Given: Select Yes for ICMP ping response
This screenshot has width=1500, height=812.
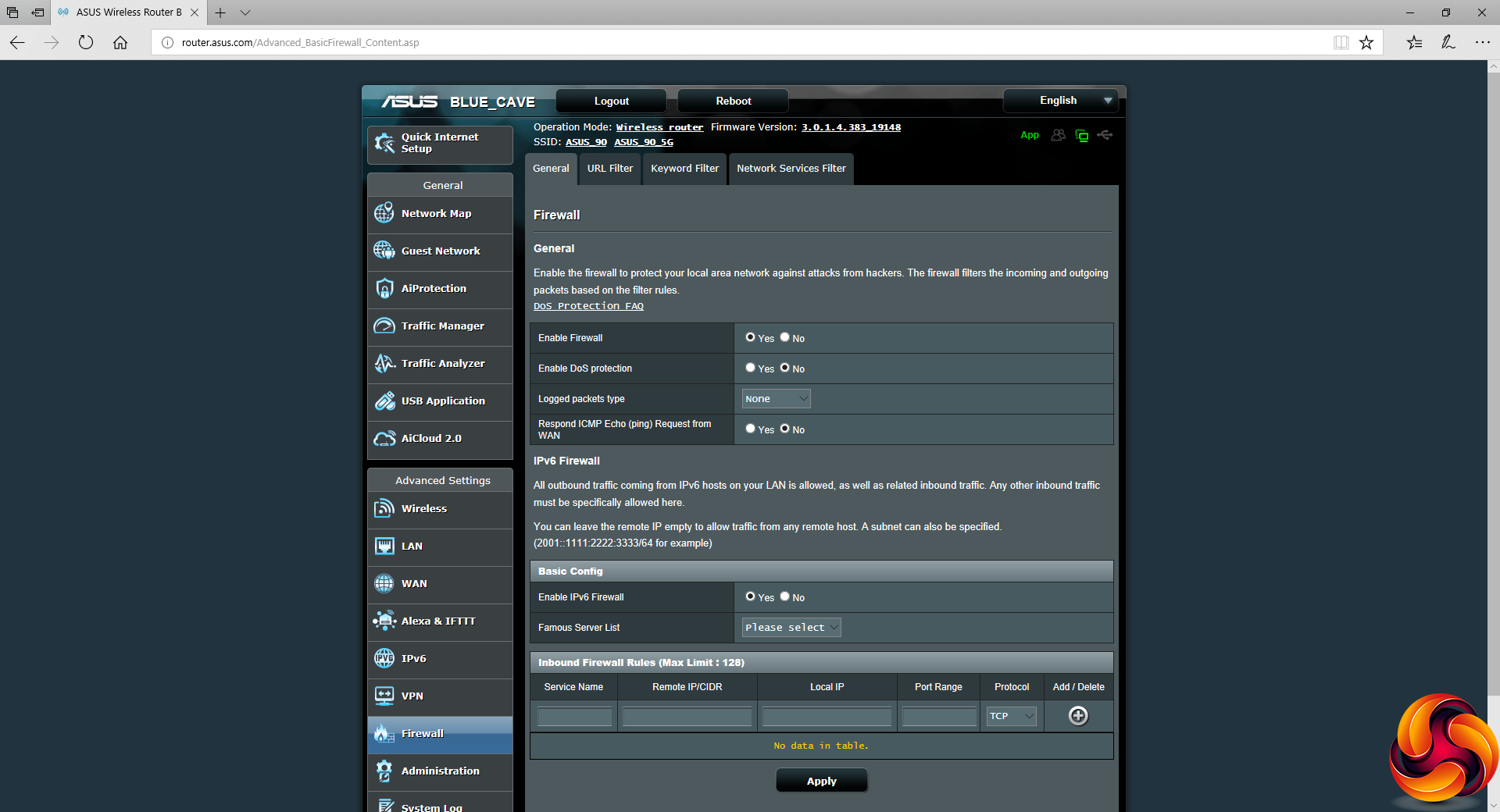Looking at the screenshot, I should pyautogui.click(x=750, y=429).
